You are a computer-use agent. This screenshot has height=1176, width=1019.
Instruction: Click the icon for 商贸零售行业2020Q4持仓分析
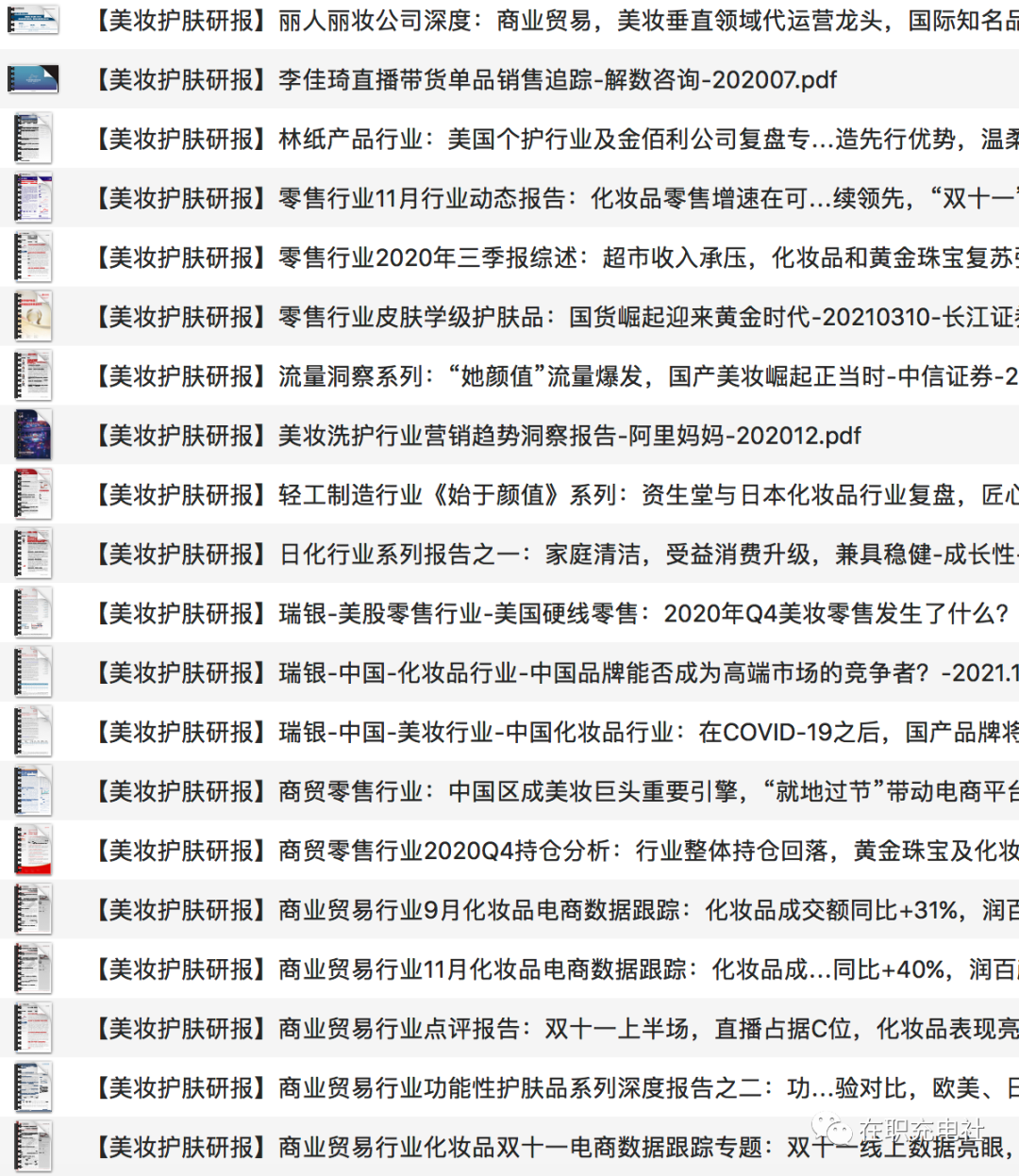(33, 851)
